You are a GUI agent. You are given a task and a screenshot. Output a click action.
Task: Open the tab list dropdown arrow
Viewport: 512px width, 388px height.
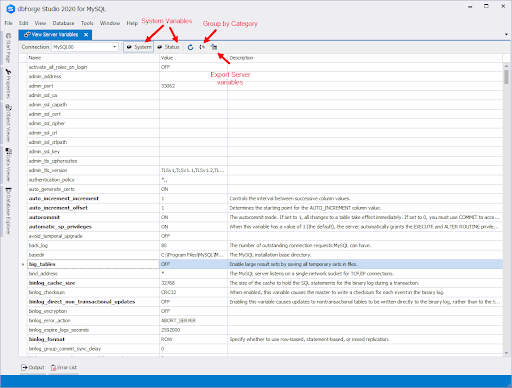coord(506,34)
